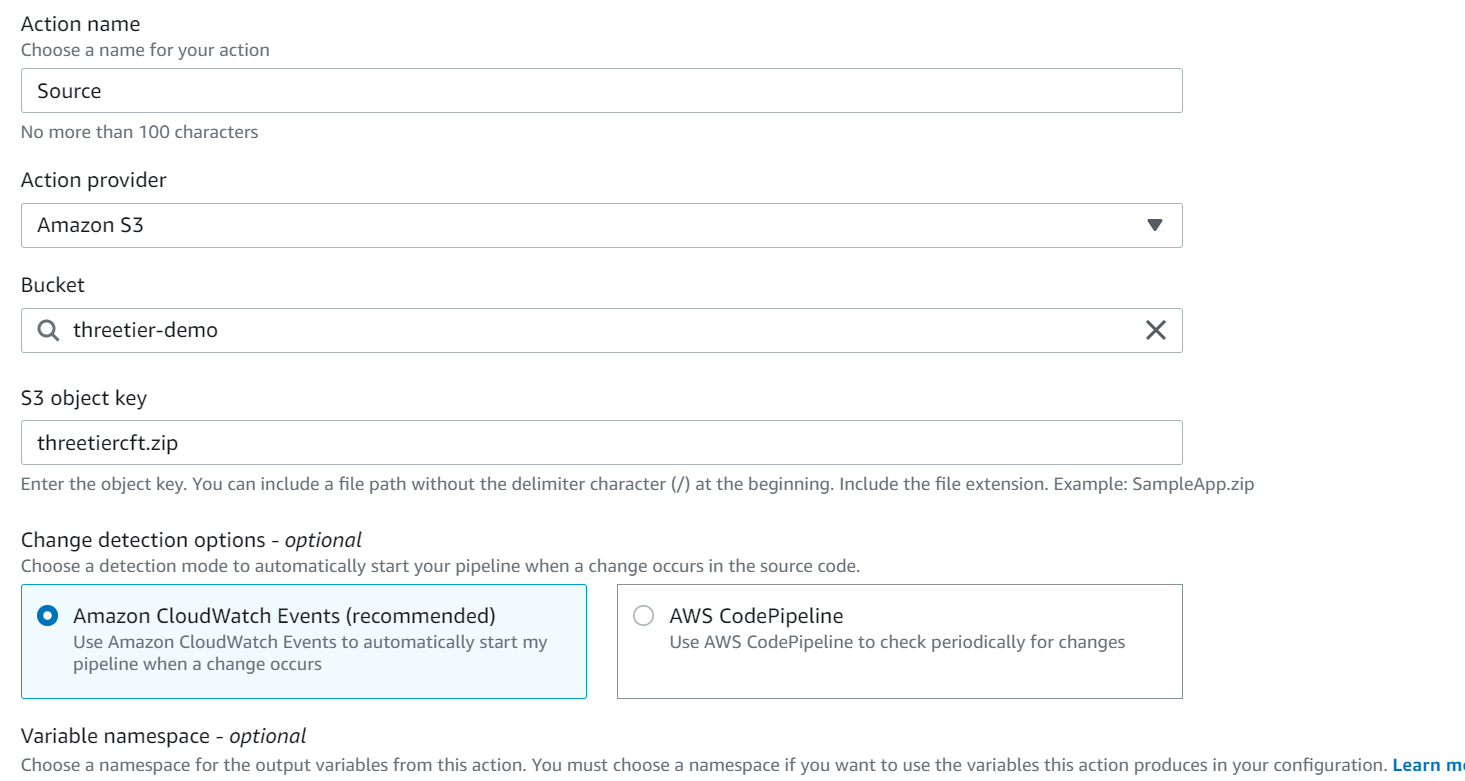The width and height of the screenshot is (1465, 781).
Task: Click the 'check periodically for changes' description
Action: pos(897,642)
